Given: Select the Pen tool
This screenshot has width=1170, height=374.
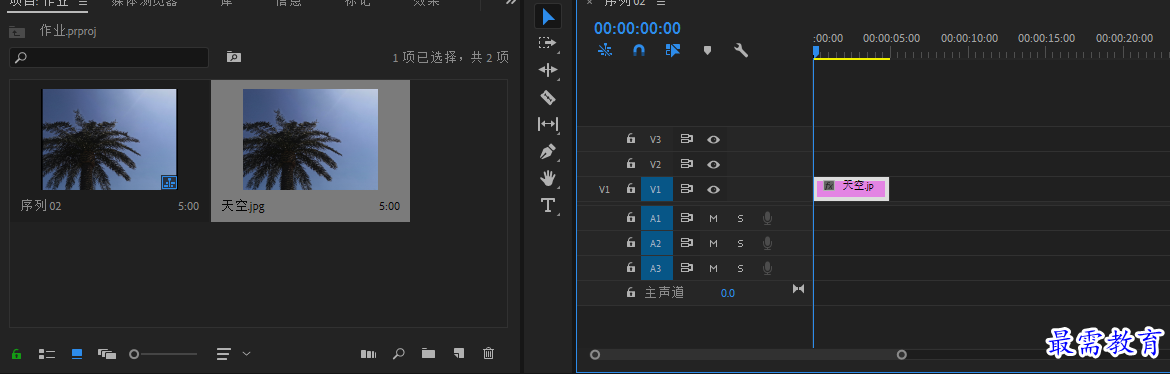Looking at the screenshot, I should pyautogui.click(x=548, y=152).
